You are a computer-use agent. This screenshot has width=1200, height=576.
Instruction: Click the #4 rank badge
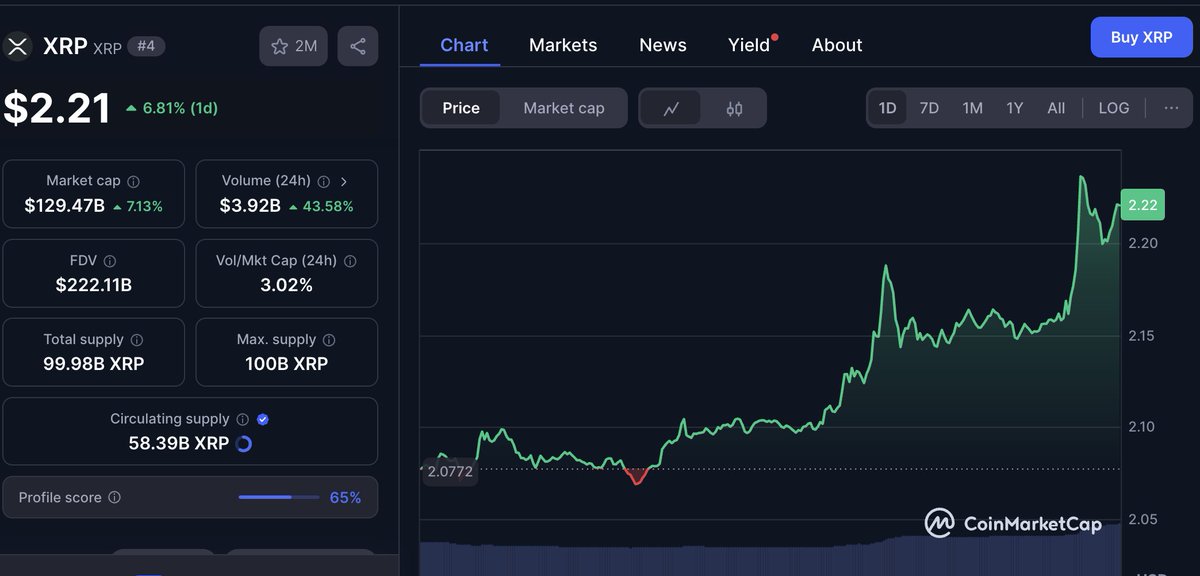[147, 47]
